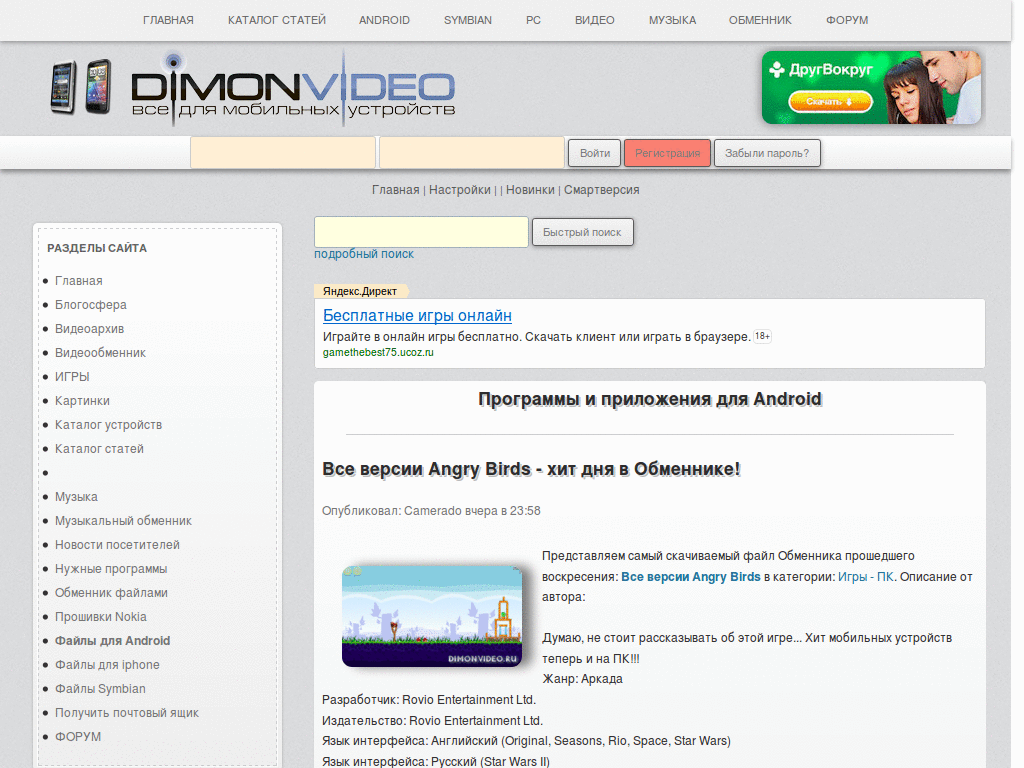Focus the login username field

283,153
